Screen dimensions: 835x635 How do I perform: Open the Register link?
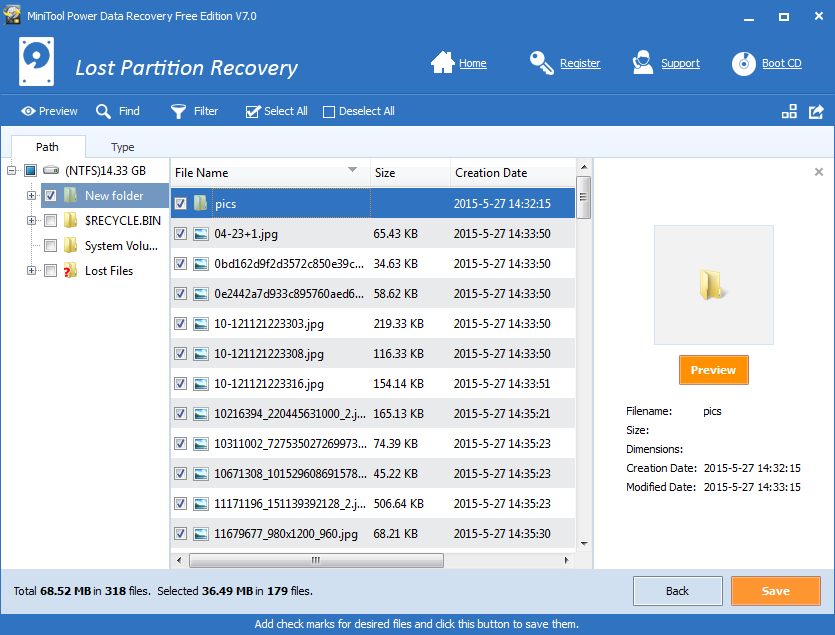coord(580,63)
